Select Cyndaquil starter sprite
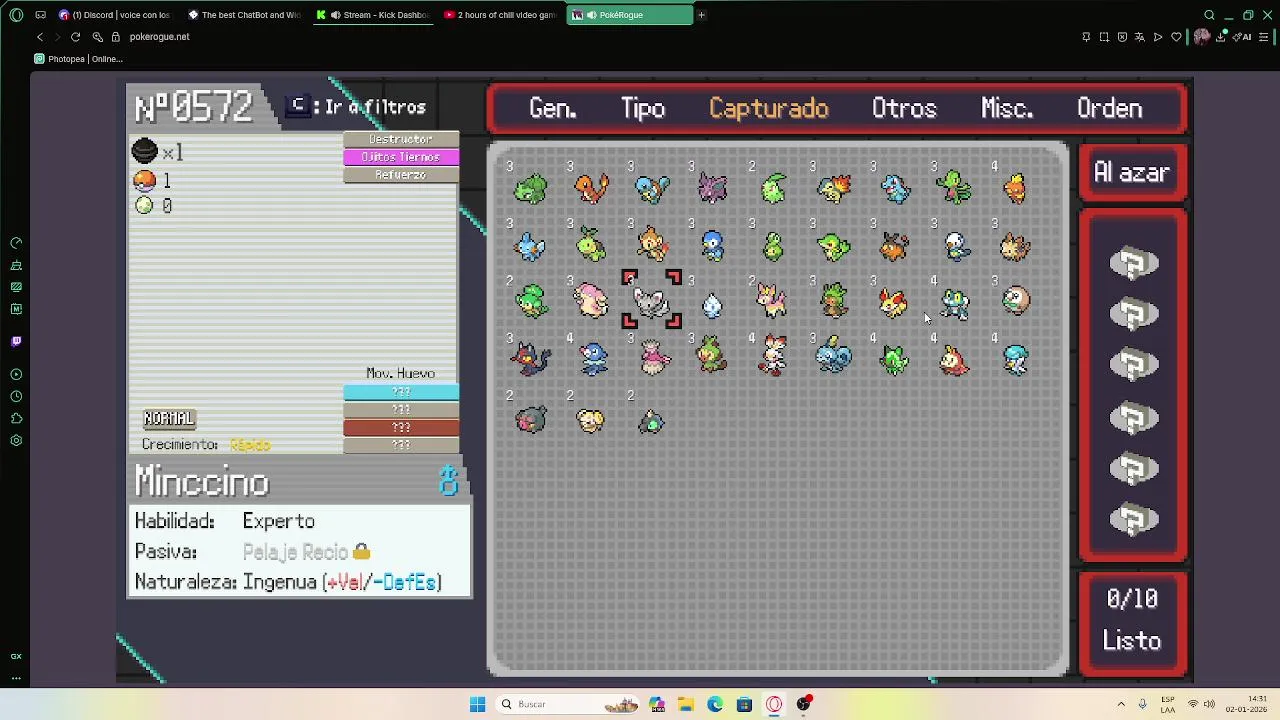Image resolution: width=1280 pixels, height=720 pixels. click(x=834, y=188)
